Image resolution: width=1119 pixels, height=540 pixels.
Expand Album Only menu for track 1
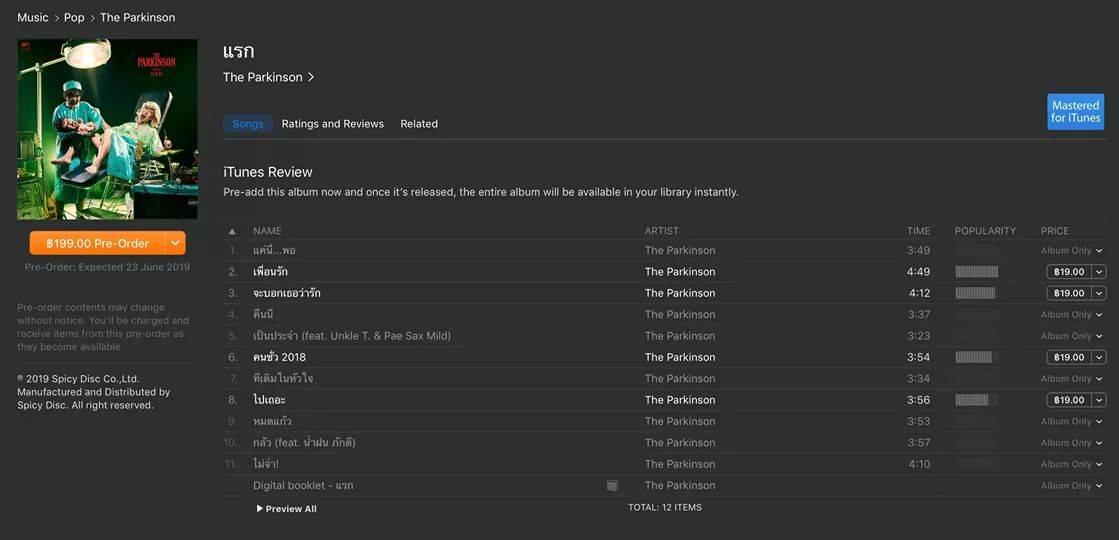point(1099,250)
